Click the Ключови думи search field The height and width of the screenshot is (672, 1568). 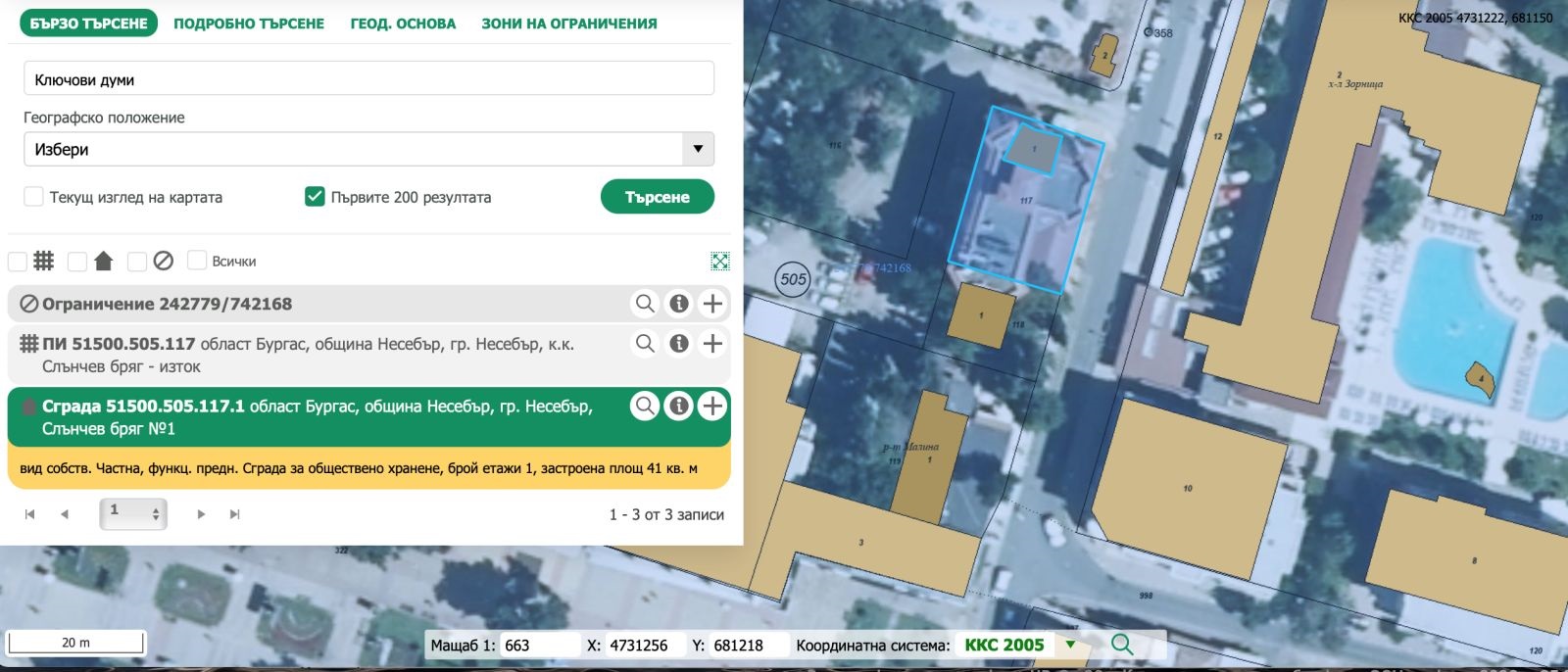tap(368, 79)
